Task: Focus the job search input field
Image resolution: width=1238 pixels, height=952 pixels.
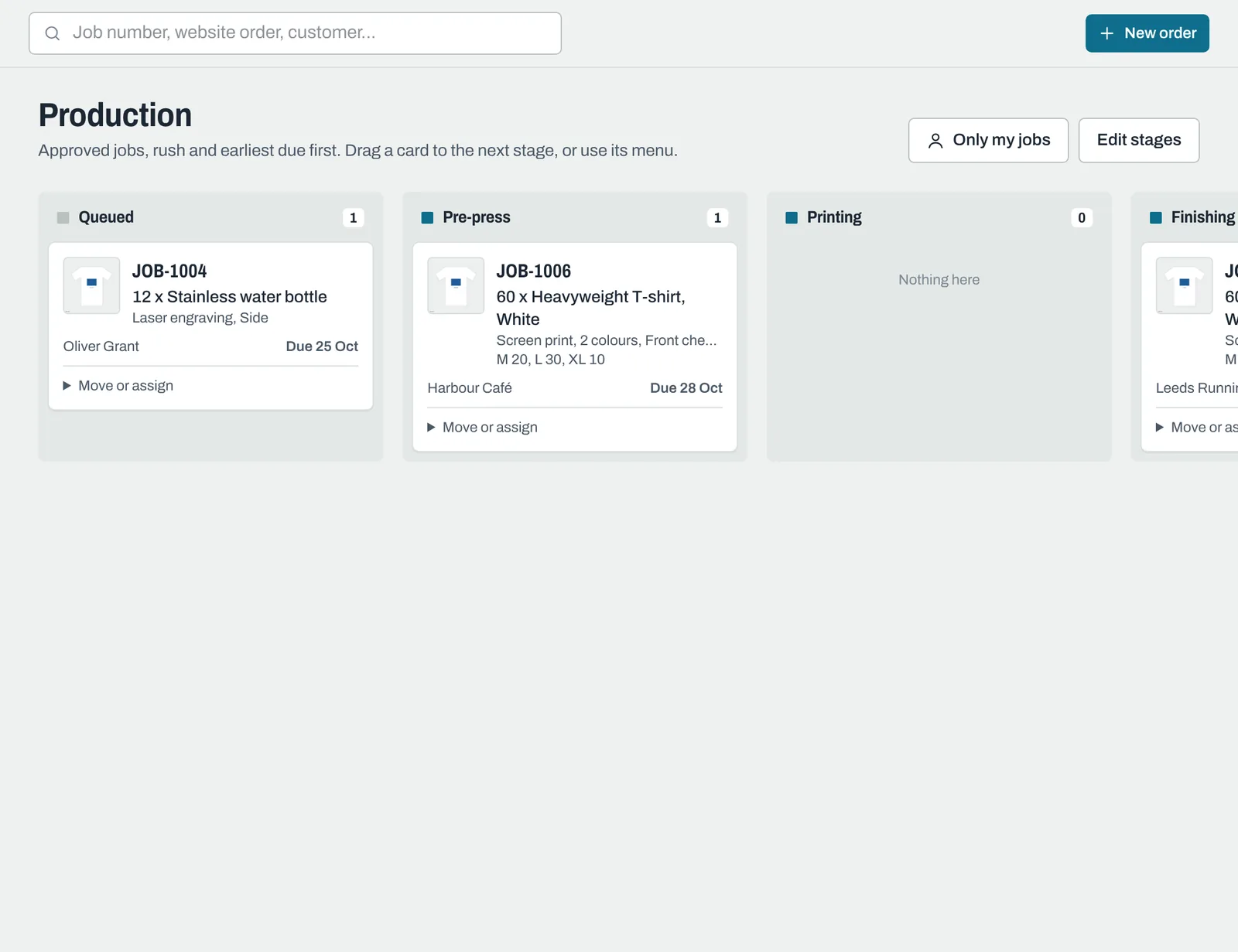Action: point(295,33)
